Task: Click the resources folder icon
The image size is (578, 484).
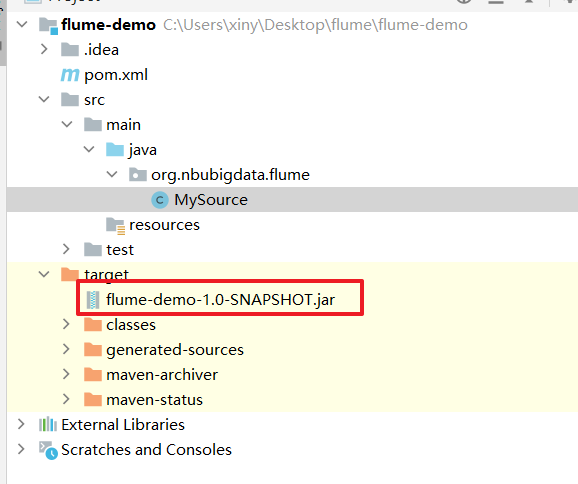Action: pos(115,226)
